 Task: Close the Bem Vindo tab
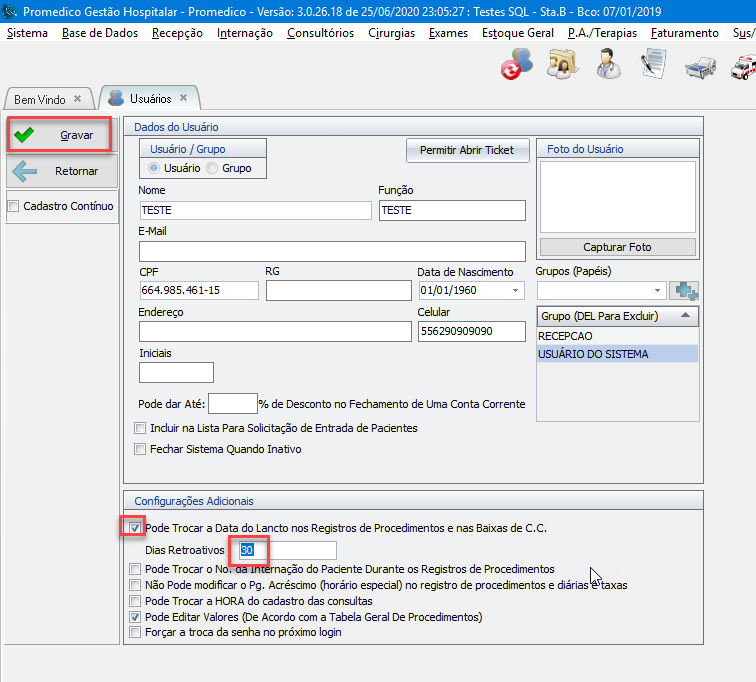coord(78,99)
